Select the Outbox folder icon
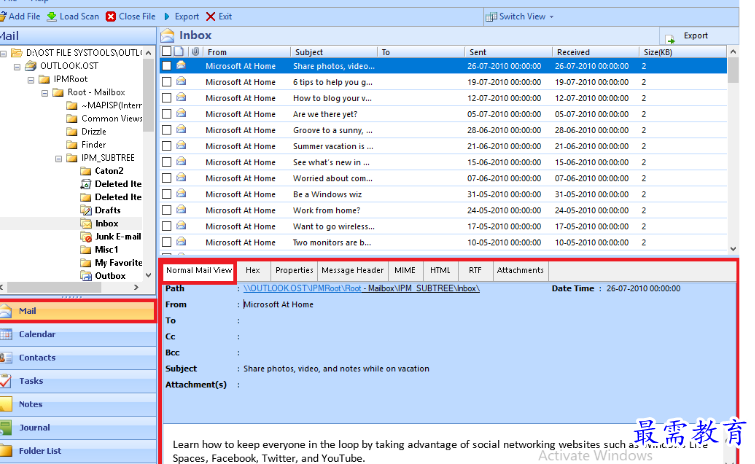Screen dimensions: 755x464 point(86,276)
